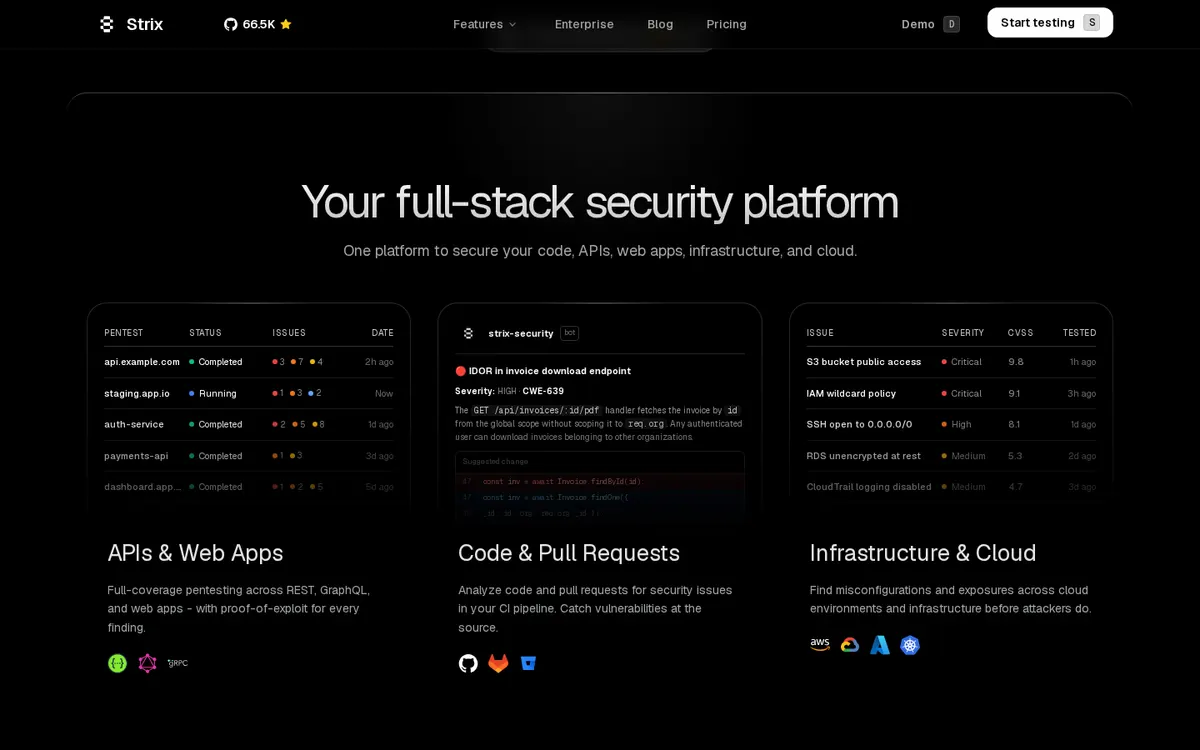Select the staging.app.io pentest entry
The width and height of the screenshot is (1200, 750).
coord(249,393)
